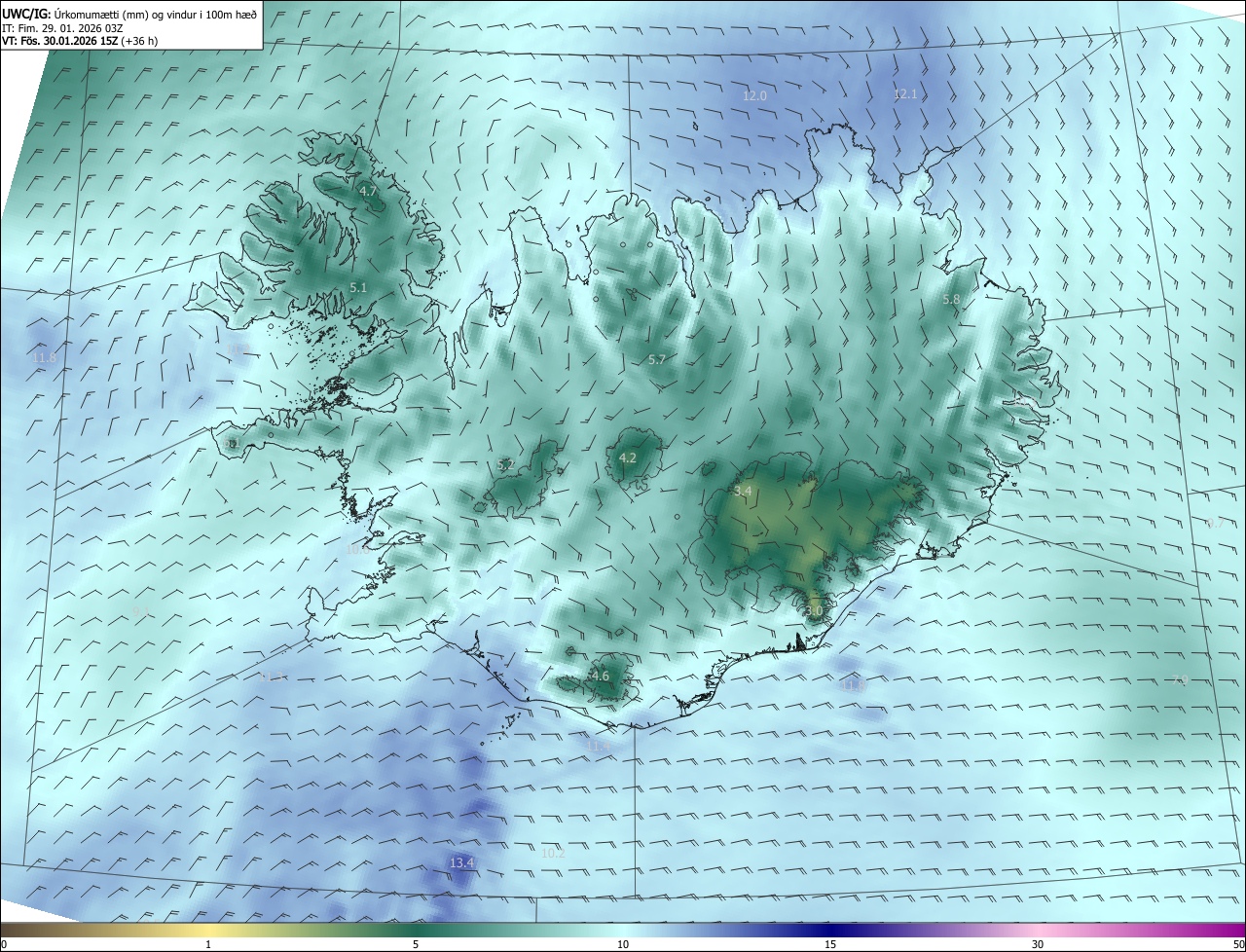The height and width of the screenshot is (952, 1246).
Task: Click the 4.6 value on the southern glacier
Action: 600,676
